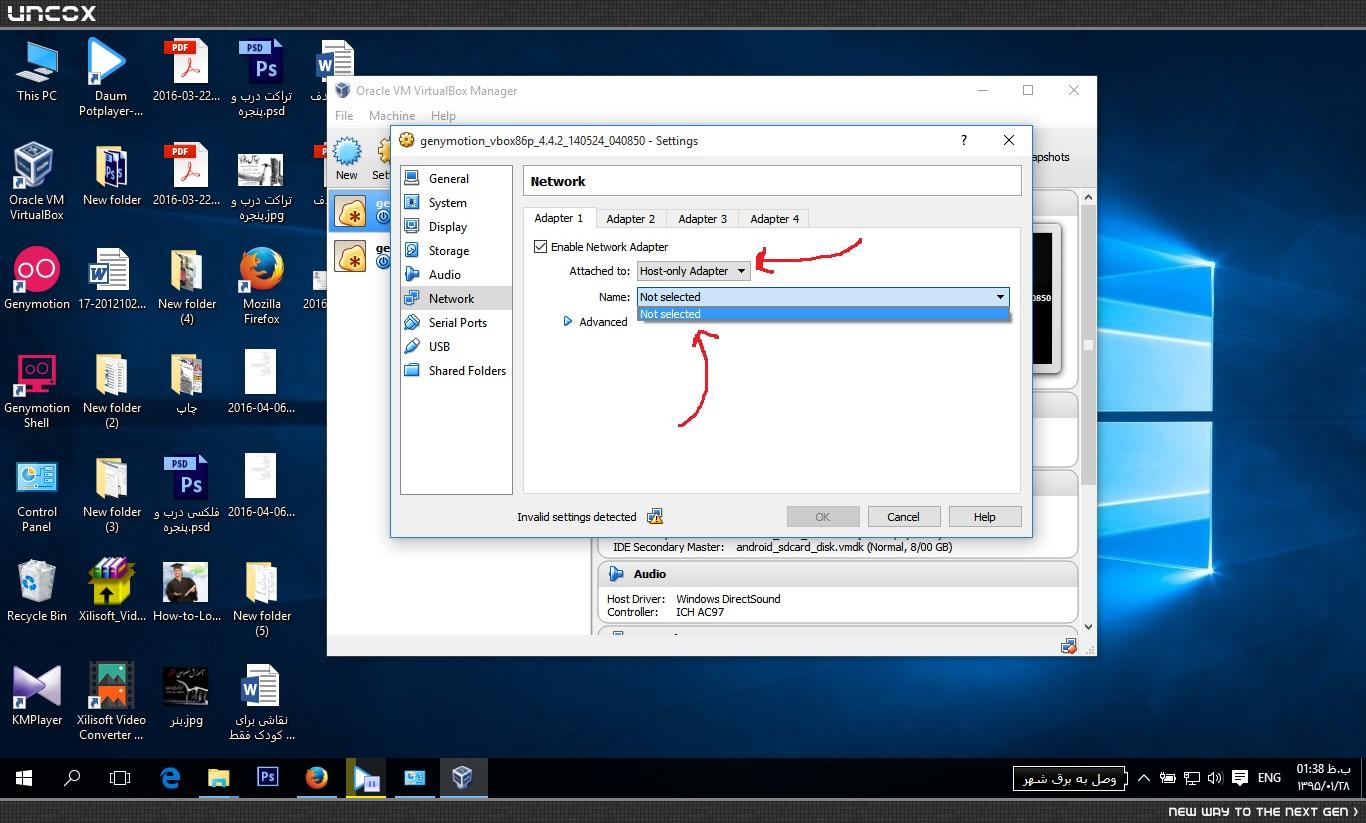Viewport: 1366px width, 823px height.
Task: Click the Firefox icon in the taskbar
Action: 316,778
